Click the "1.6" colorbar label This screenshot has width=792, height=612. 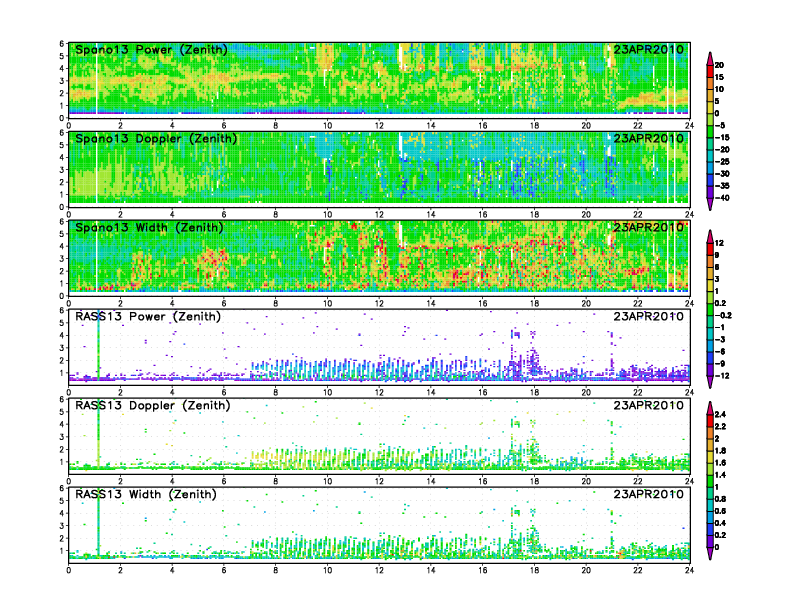(x=720, y=463)
